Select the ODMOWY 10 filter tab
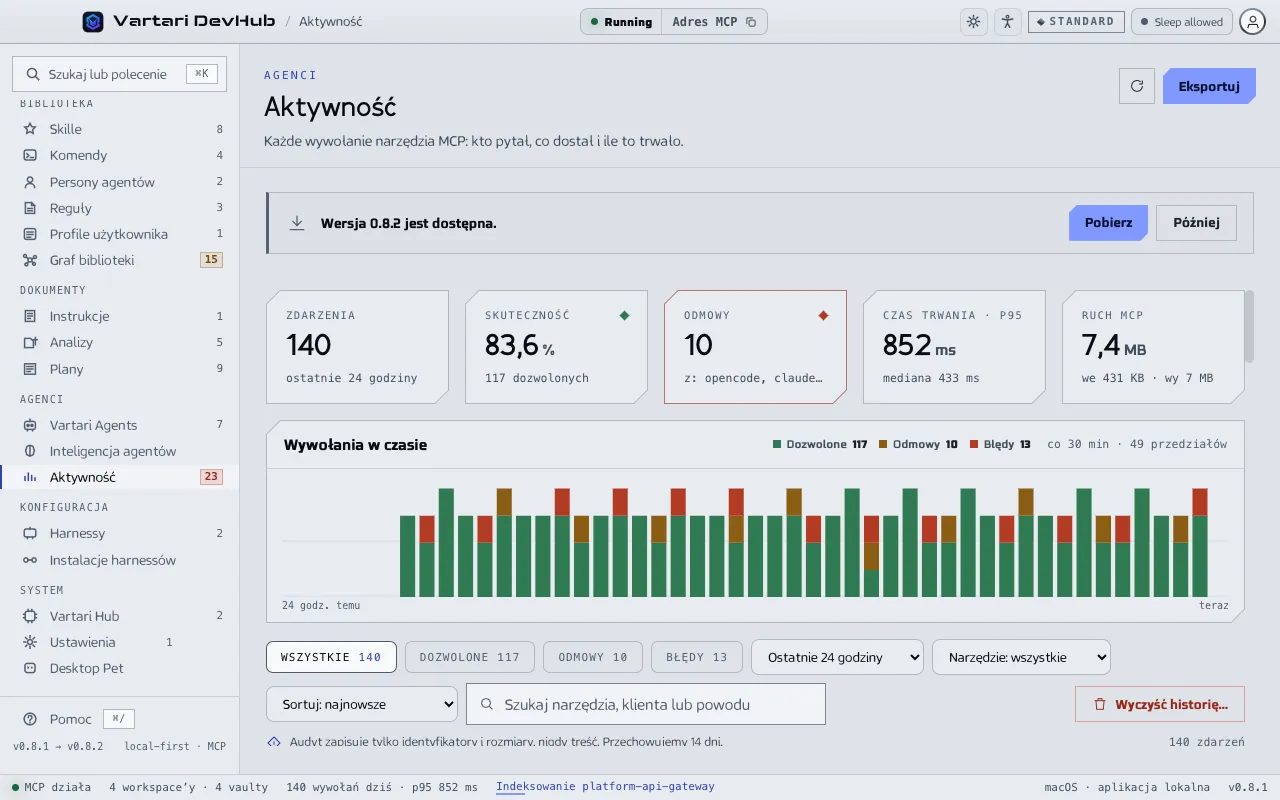This screenshot has width=1280, height=800. 593,657
